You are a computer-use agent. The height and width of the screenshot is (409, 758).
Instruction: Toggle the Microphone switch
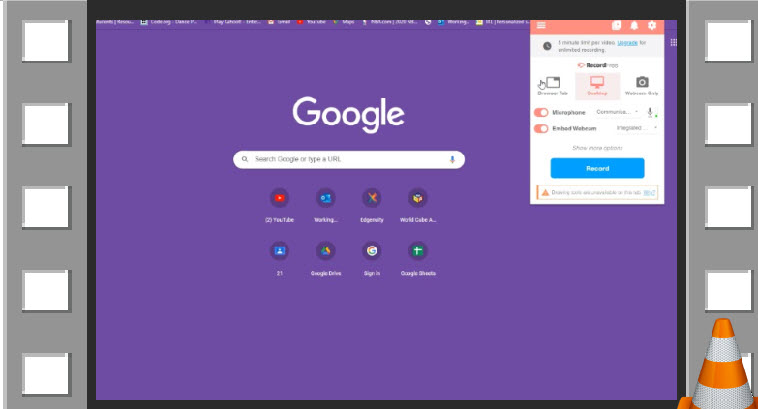click(541, 112)
